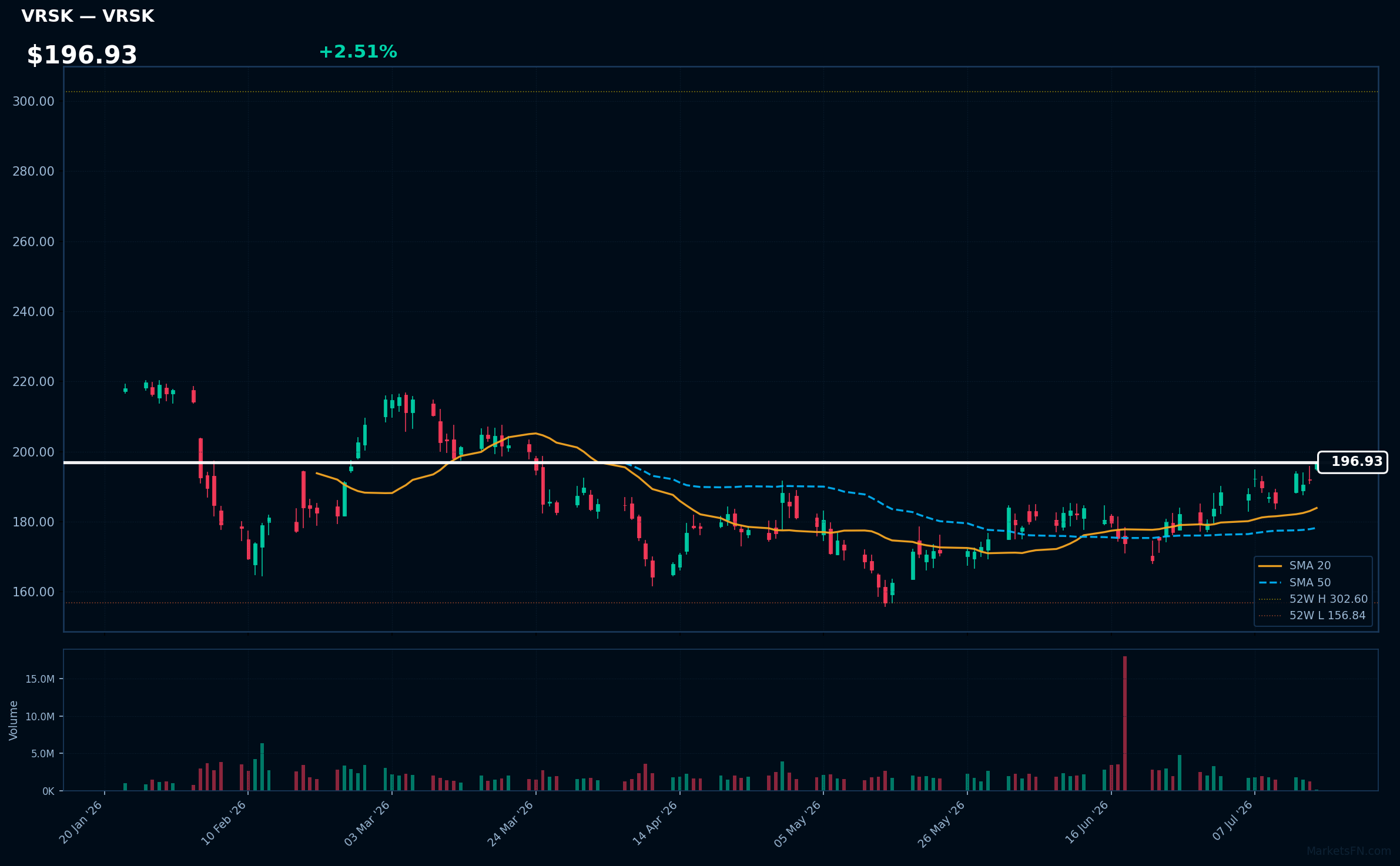The image size is (1400, 866).
Task: Click the 200.00 price axis label
Action: click(x=34, y=452)
